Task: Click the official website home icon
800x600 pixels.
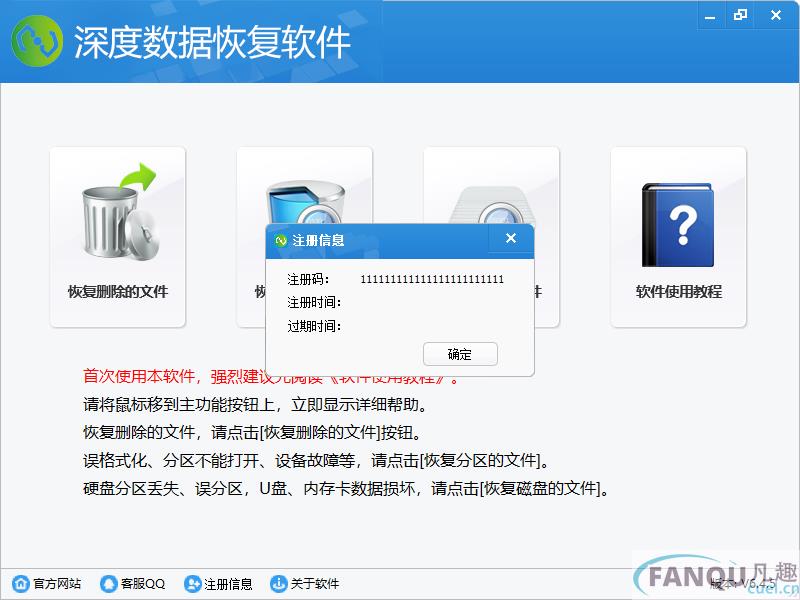Action: [21, 583]
